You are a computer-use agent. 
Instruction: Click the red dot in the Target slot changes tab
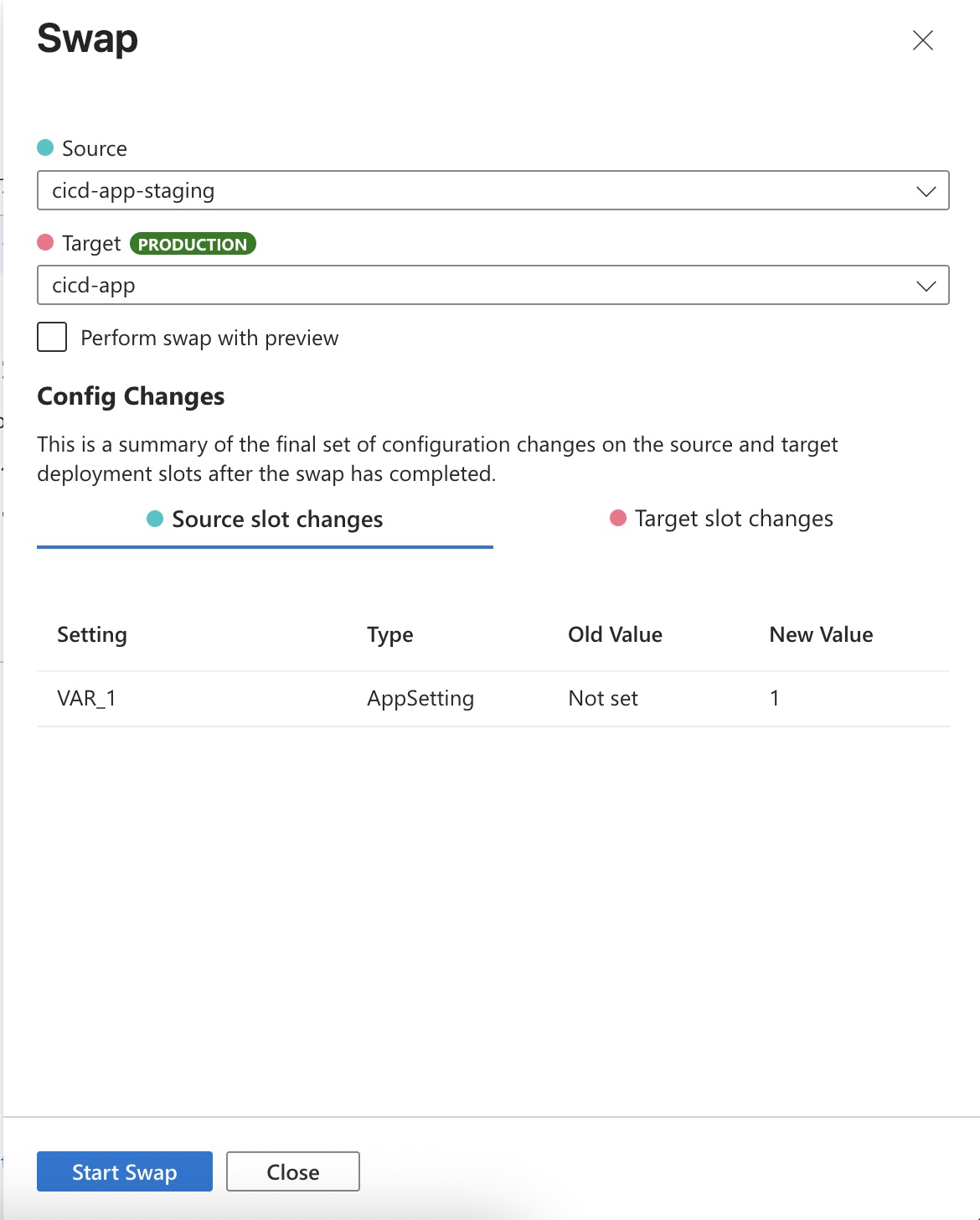click(618, 519)
